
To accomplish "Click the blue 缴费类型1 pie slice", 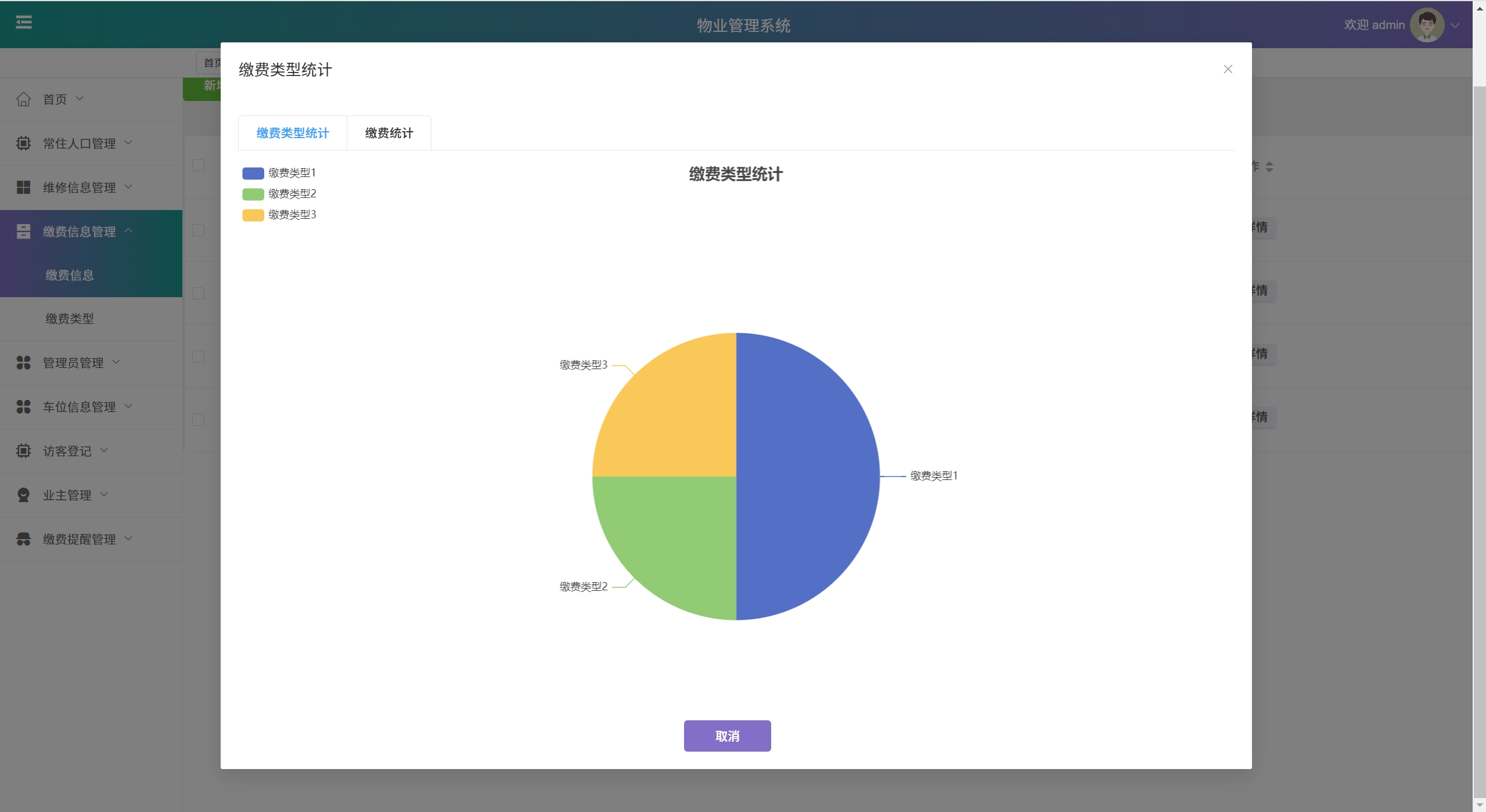I will tap(807, 476).
